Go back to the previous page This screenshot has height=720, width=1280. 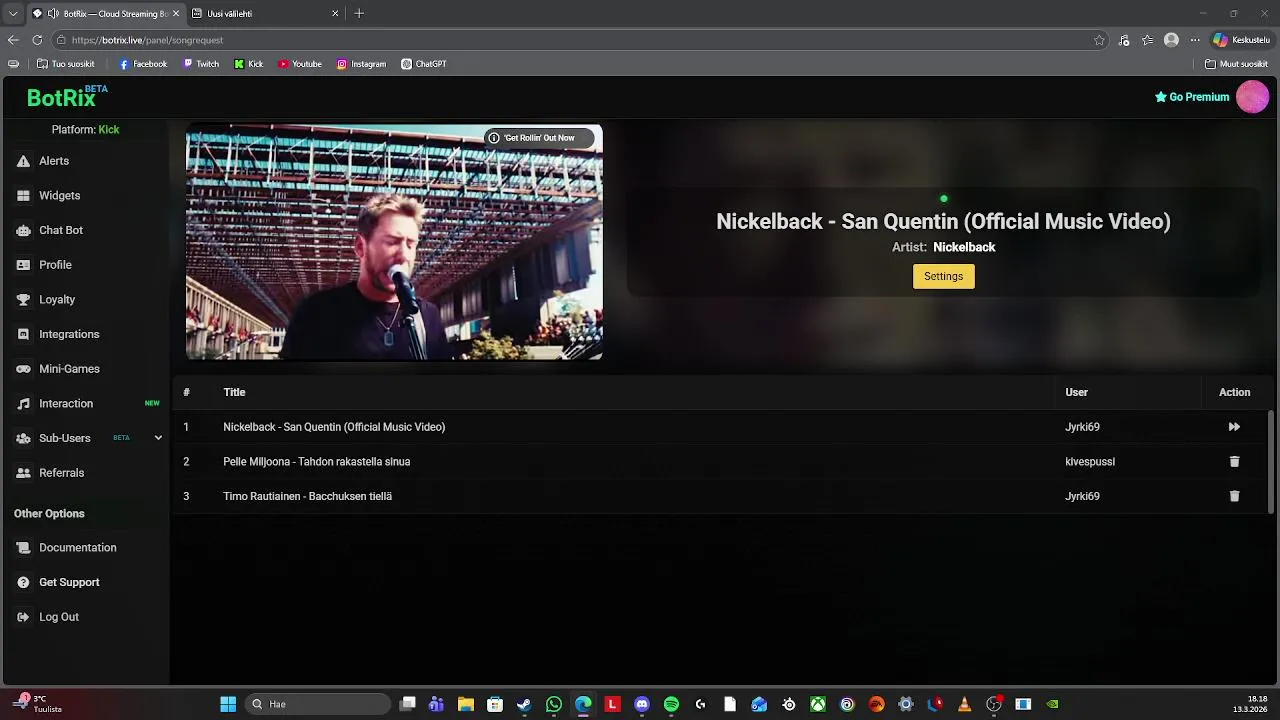(x=13, y=40)
